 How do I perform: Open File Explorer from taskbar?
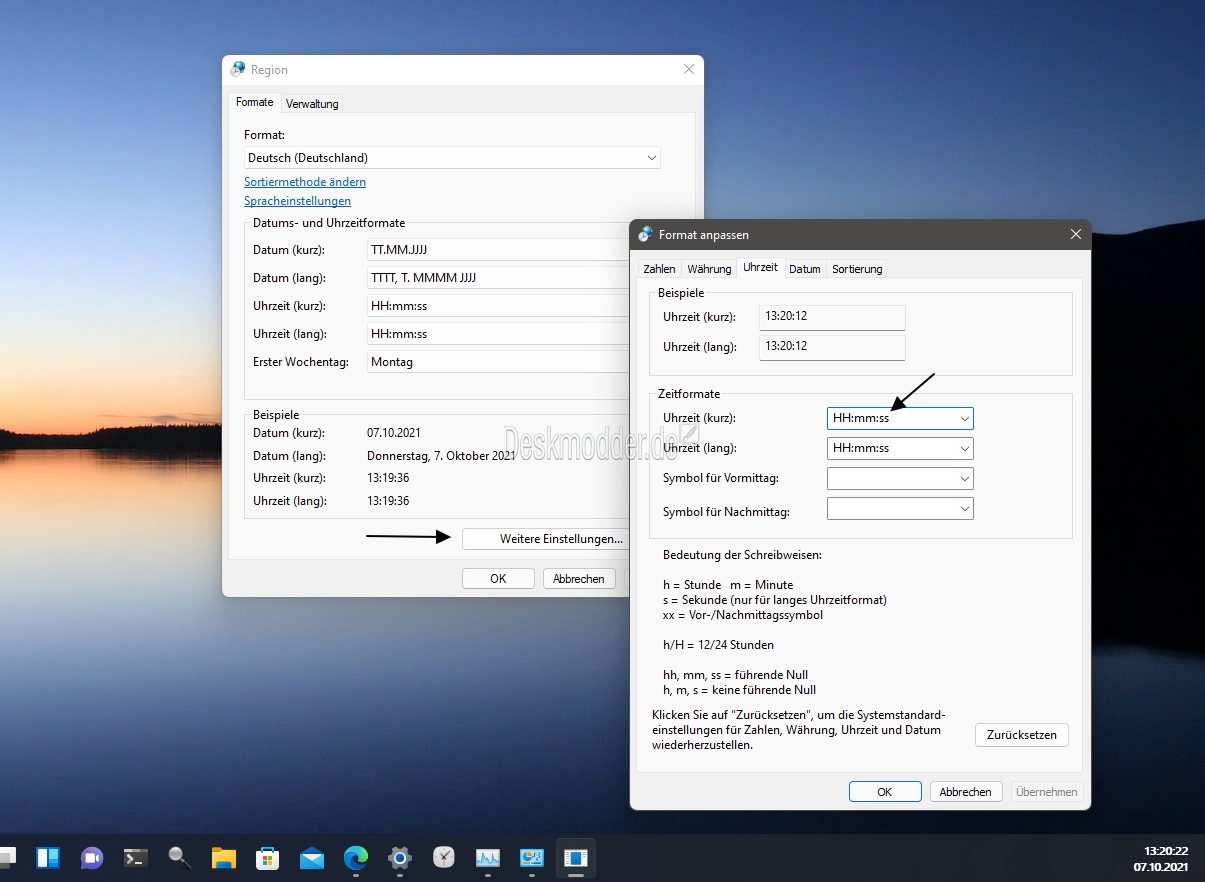click(224, 857)
